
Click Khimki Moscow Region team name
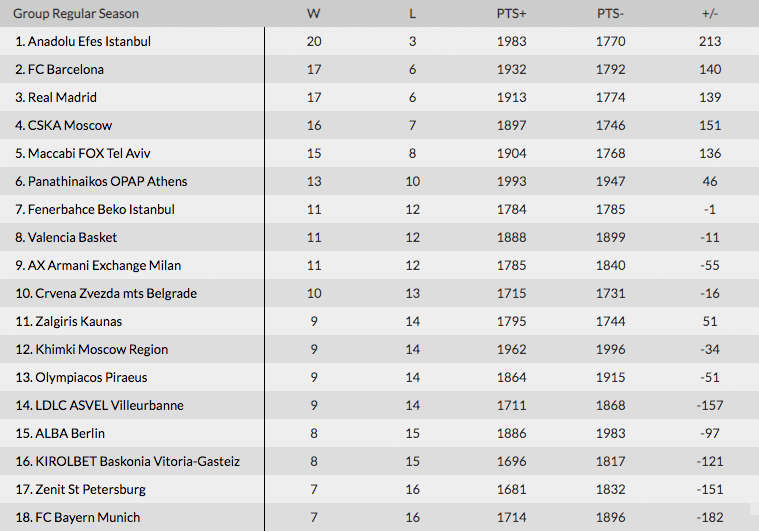(x=91, y=350)
